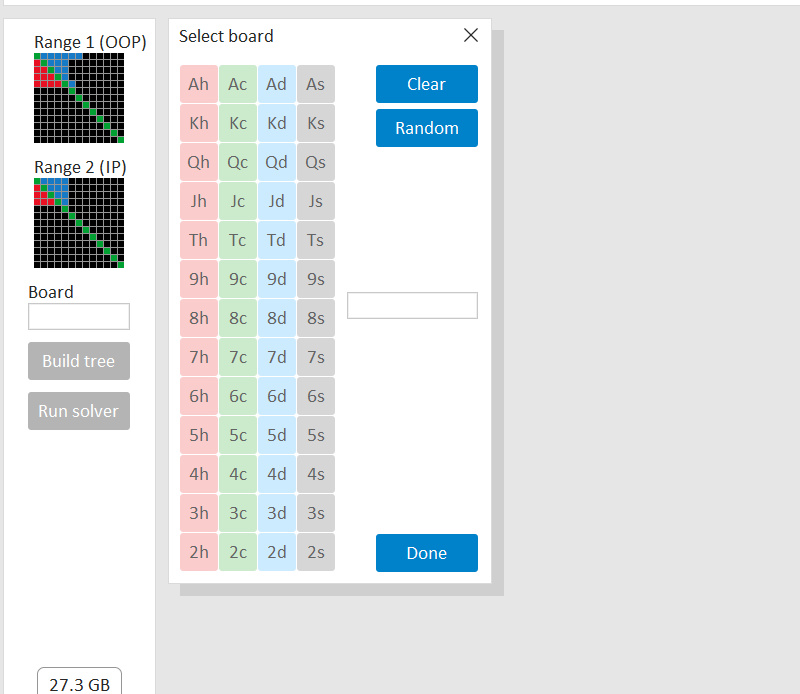Open the Range 1 (OOP) grid

pos(79,98)
